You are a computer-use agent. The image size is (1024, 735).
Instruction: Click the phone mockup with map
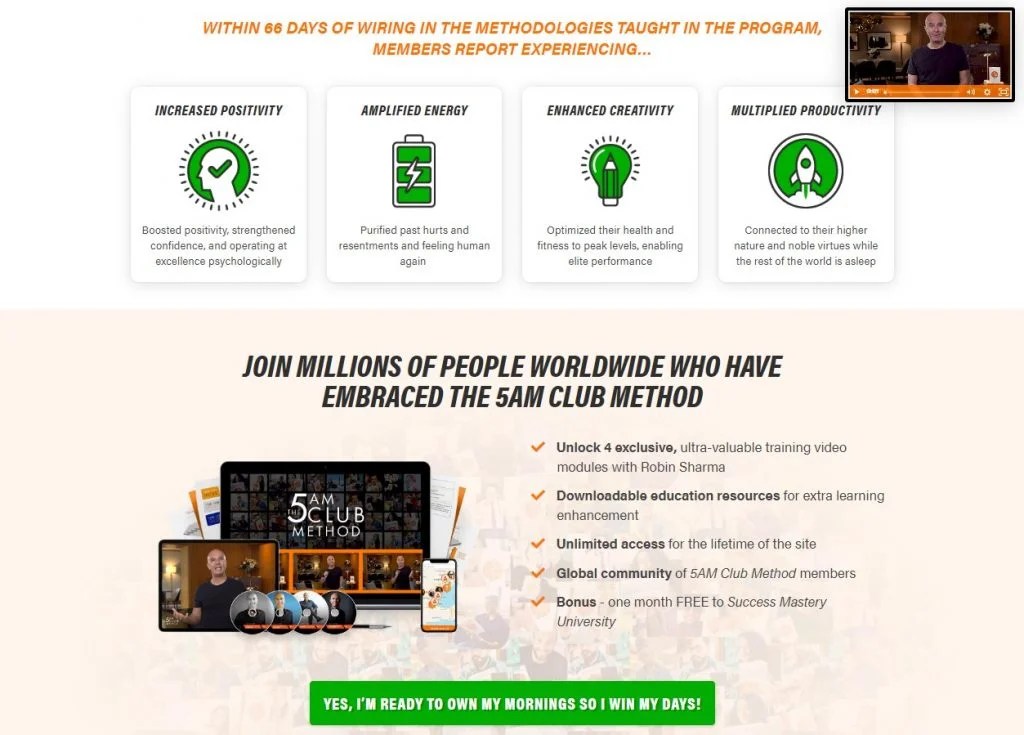click(439, 595)
